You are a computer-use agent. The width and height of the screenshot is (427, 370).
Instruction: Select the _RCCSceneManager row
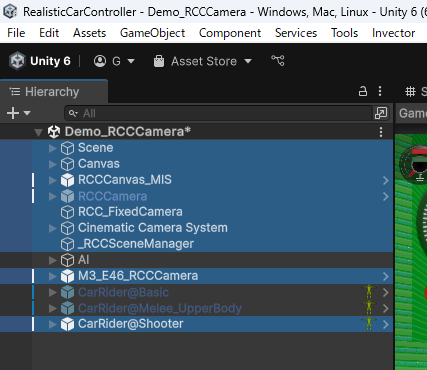coord(197,244)
